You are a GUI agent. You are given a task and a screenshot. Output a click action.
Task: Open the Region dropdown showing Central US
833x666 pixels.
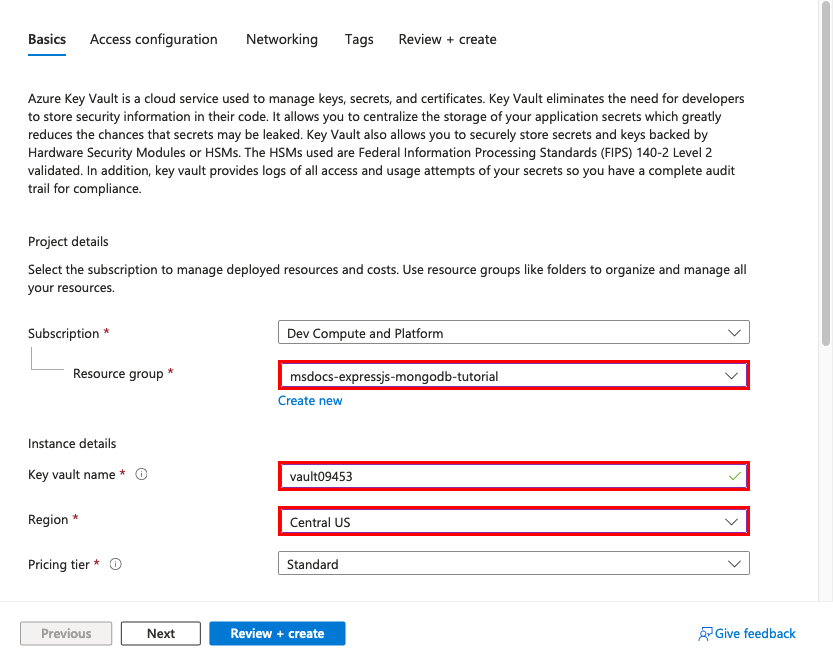[513, 522]
